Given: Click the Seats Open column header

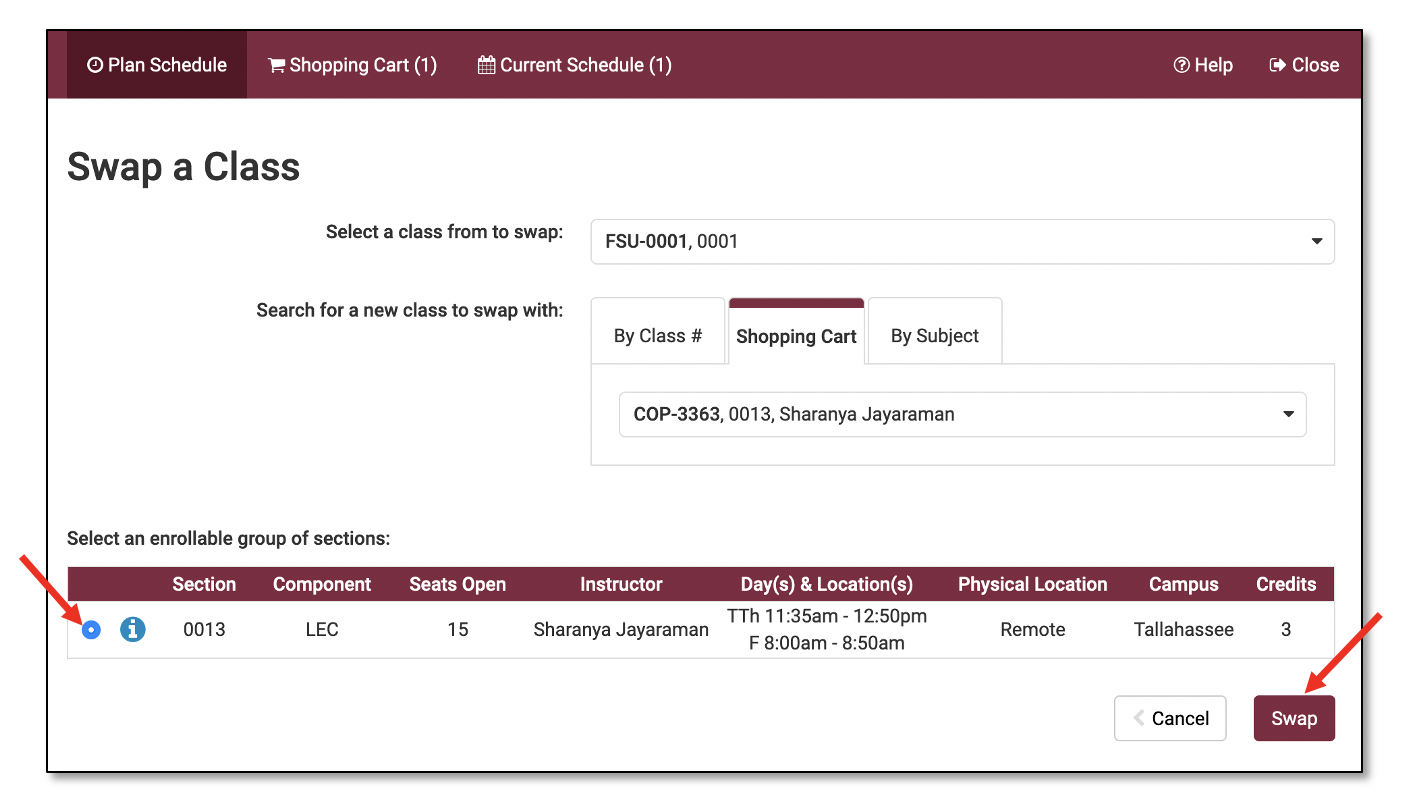Looking at the screenshot, I should click(x=457, y=584).
